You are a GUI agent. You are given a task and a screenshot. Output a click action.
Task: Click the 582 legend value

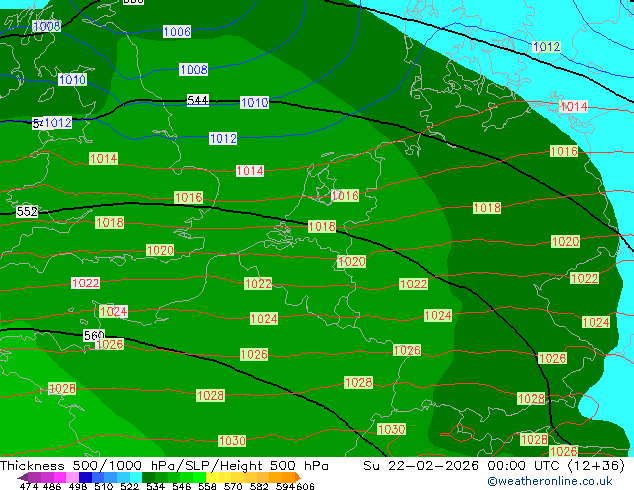pos(259,486)
